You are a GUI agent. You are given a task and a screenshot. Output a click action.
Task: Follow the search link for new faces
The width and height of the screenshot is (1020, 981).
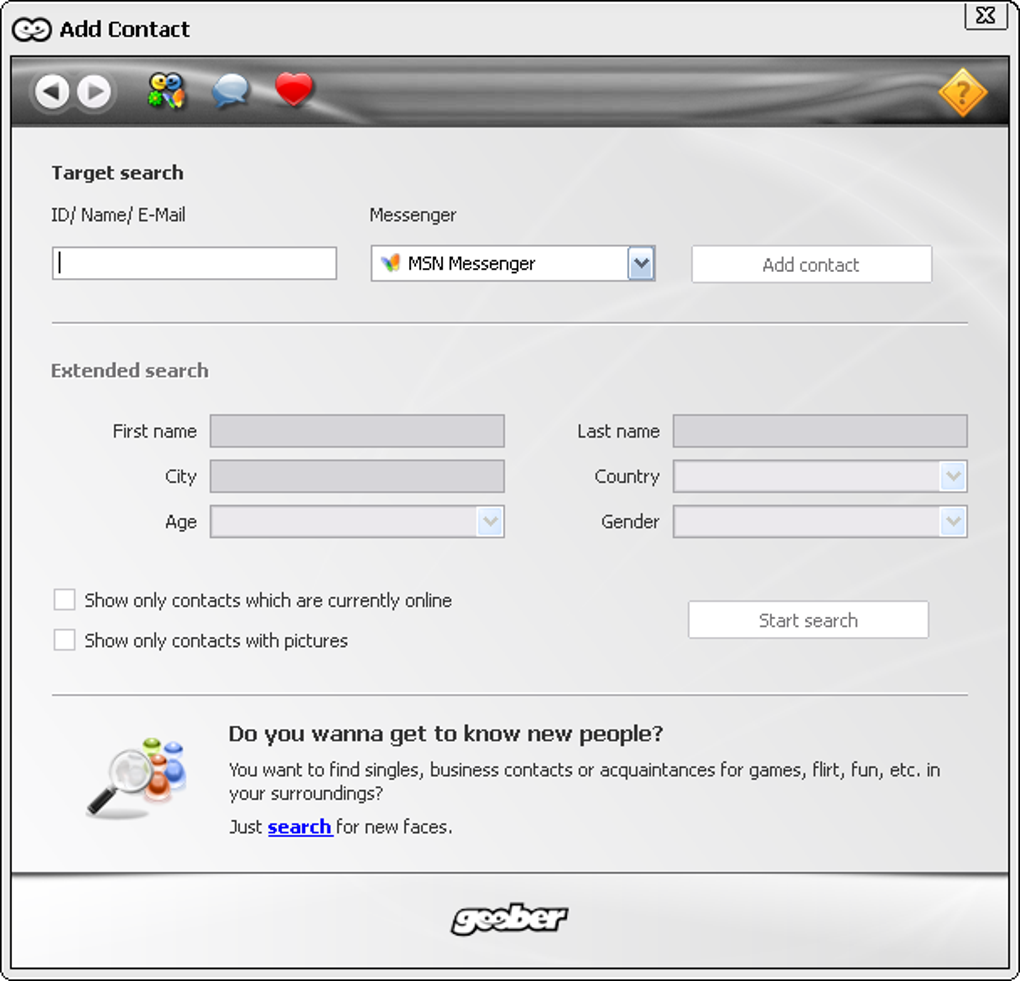[x=297, y=827]
